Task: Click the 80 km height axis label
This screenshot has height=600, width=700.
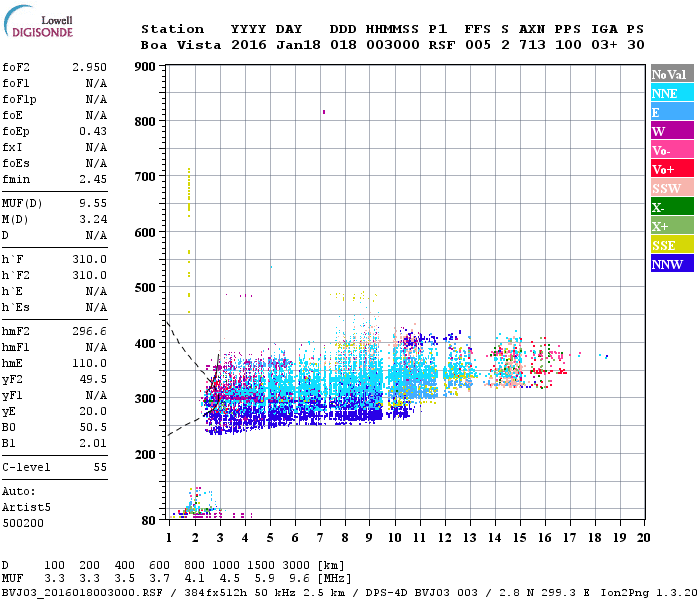Action: (149, 521)
